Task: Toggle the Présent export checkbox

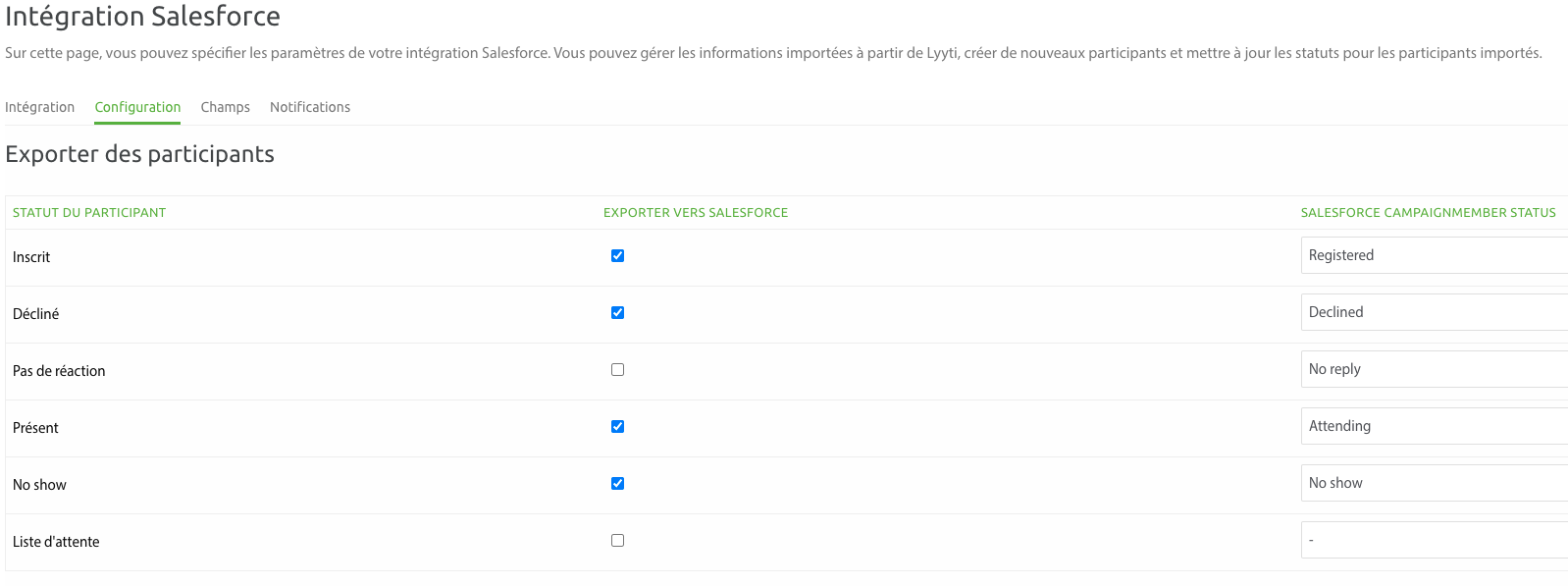Action: (x=617, y=427)
